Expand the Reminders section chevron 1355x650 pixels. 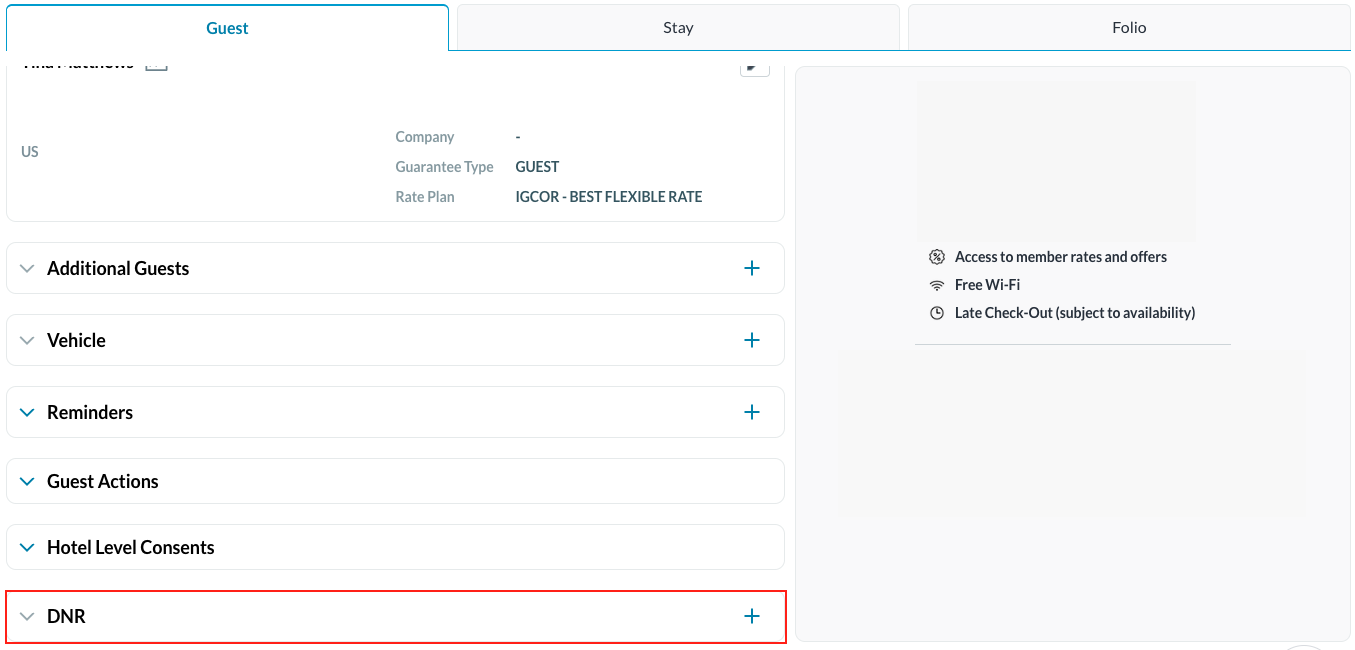pos(27,412)
